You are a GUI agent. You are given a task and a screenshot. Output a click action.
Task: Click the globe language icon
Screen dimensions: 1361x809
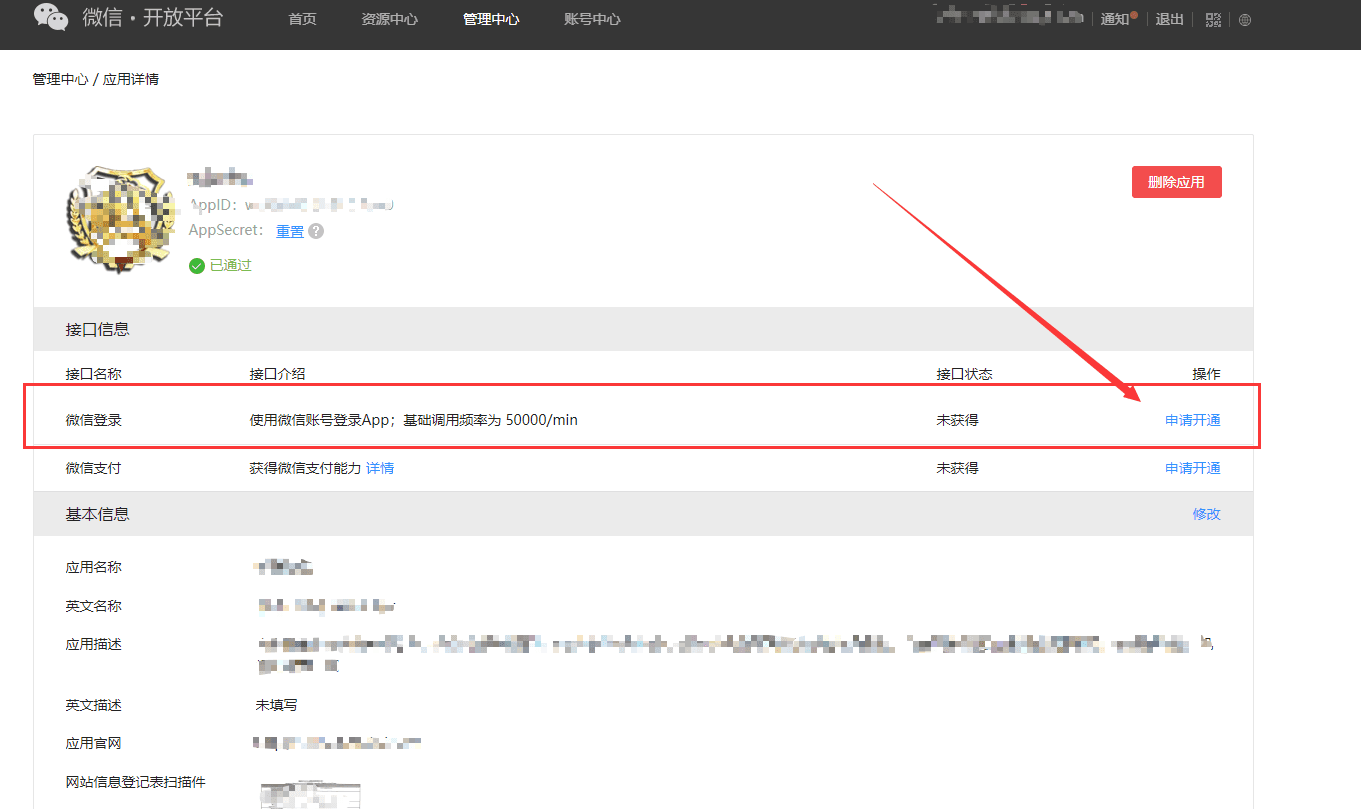[1245, 20]
